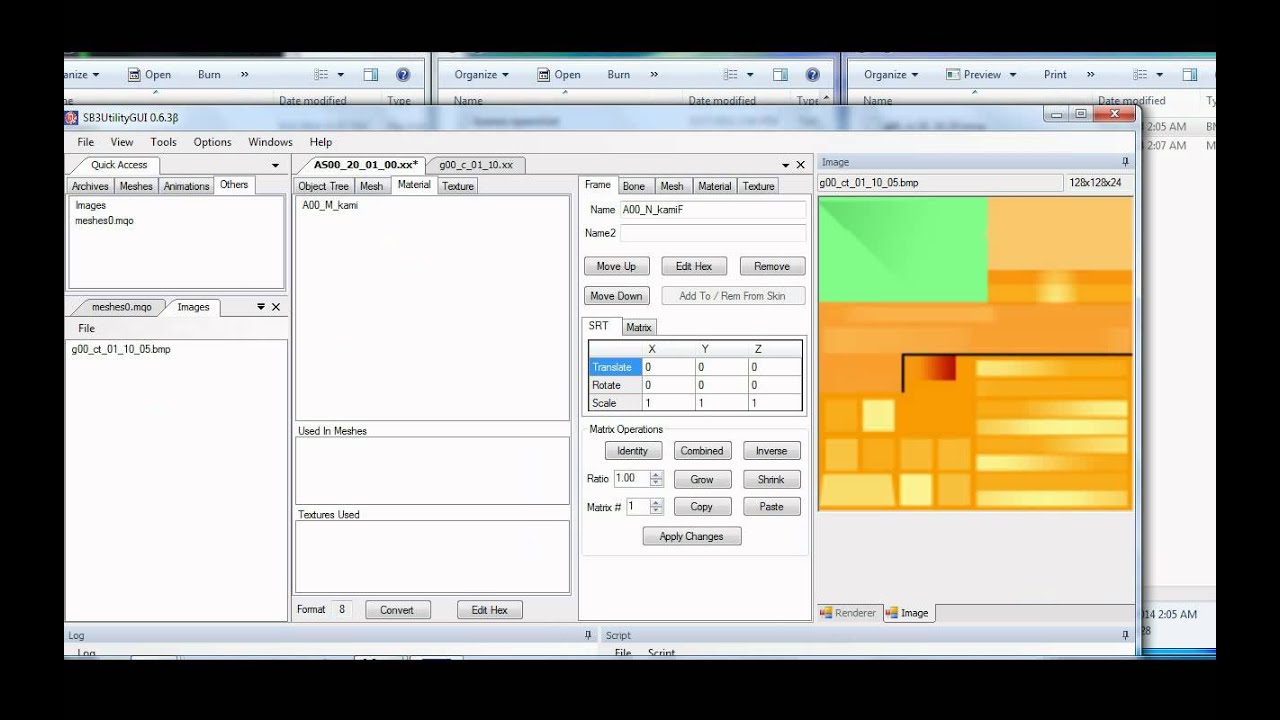Open the Texture tab in editor panel
This screenshot has width=1280, height=720.
coord(758,186)
